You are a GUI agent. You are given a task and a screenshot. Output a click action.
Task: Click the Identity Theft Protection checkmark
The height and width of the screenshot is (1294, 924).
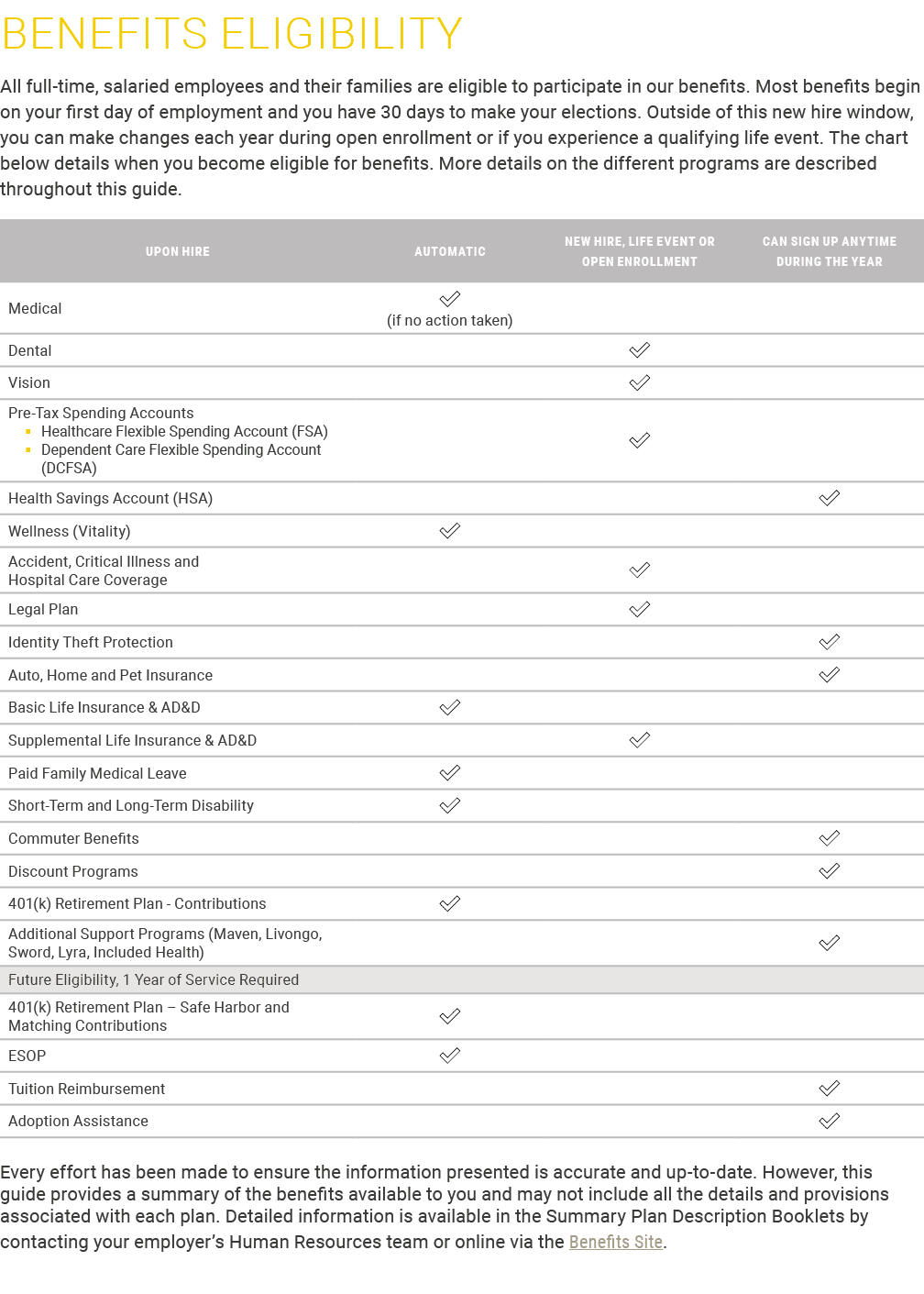pos(829,642)
